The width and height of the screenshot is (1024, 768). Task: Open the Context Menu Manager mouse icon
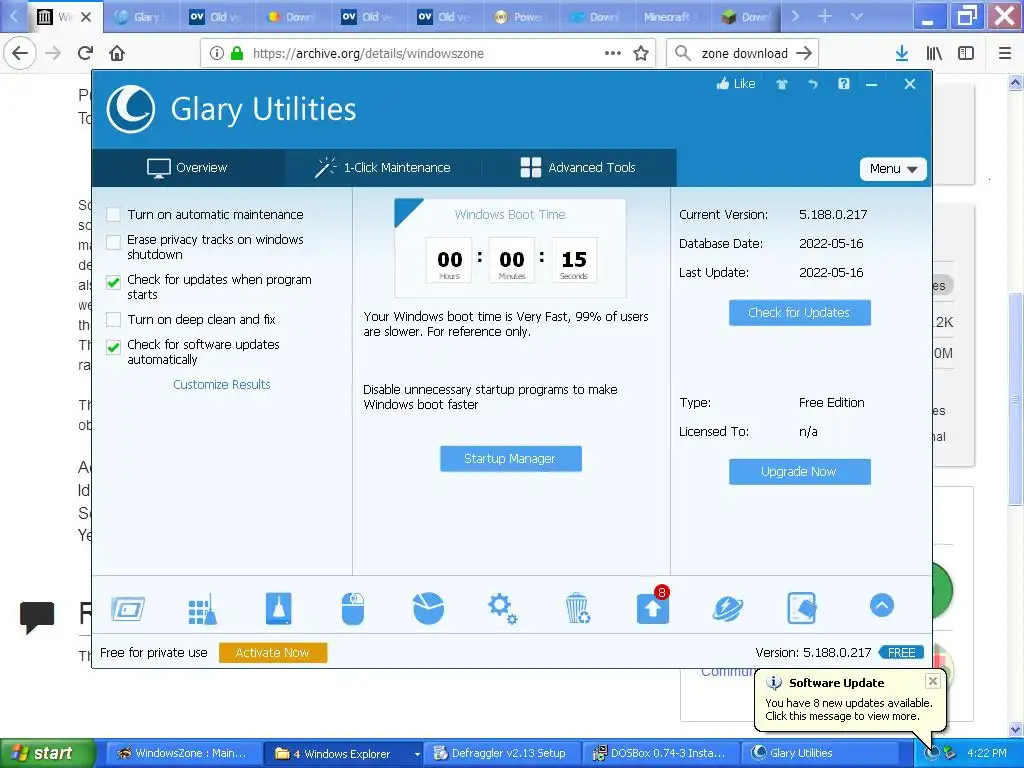click(x=353, y=609)
